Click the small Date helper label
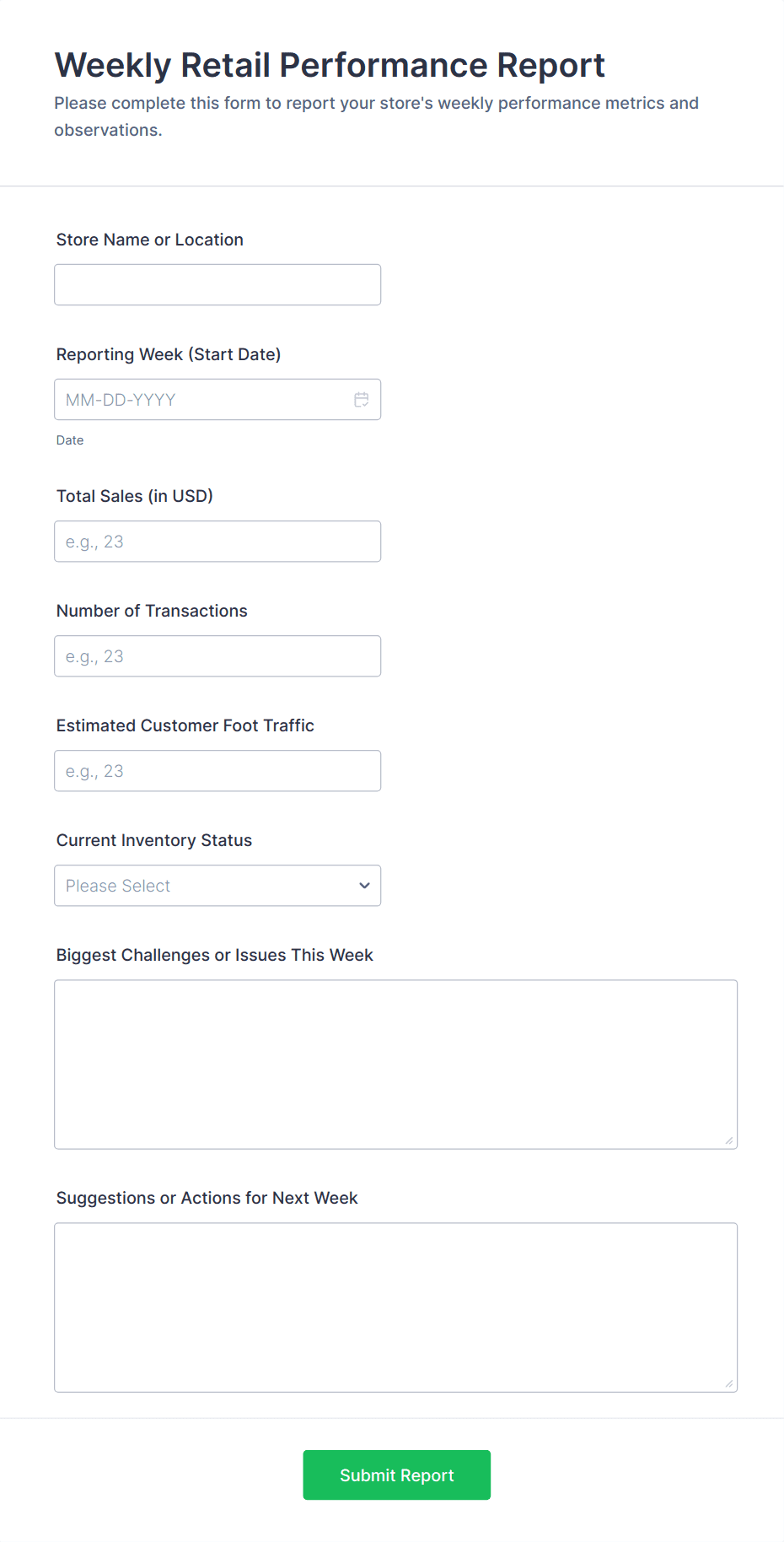The image size is (784, 1542). point(70,439)
